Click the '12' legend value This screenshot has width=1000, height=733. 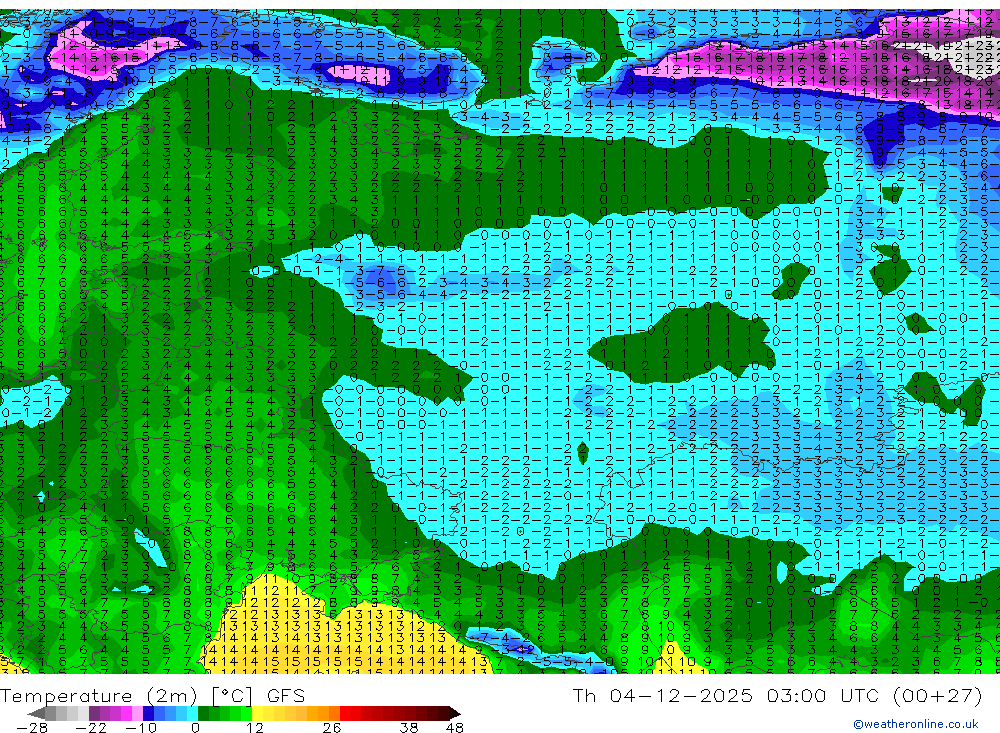click(x=255, y=727)
